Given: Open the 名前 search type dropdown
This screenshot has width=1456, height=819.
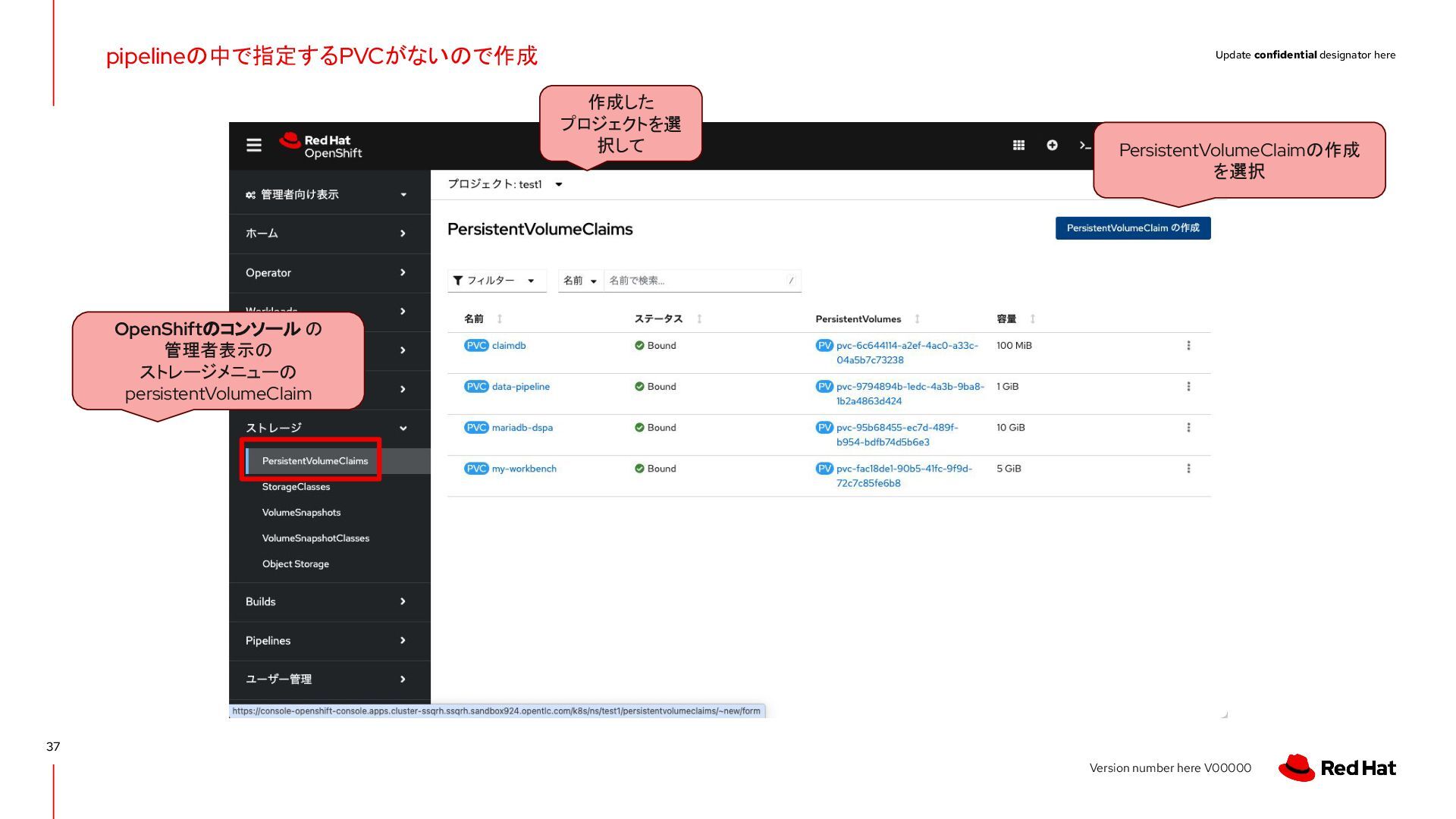Looking at the screenshot, I should pos(581,281).
